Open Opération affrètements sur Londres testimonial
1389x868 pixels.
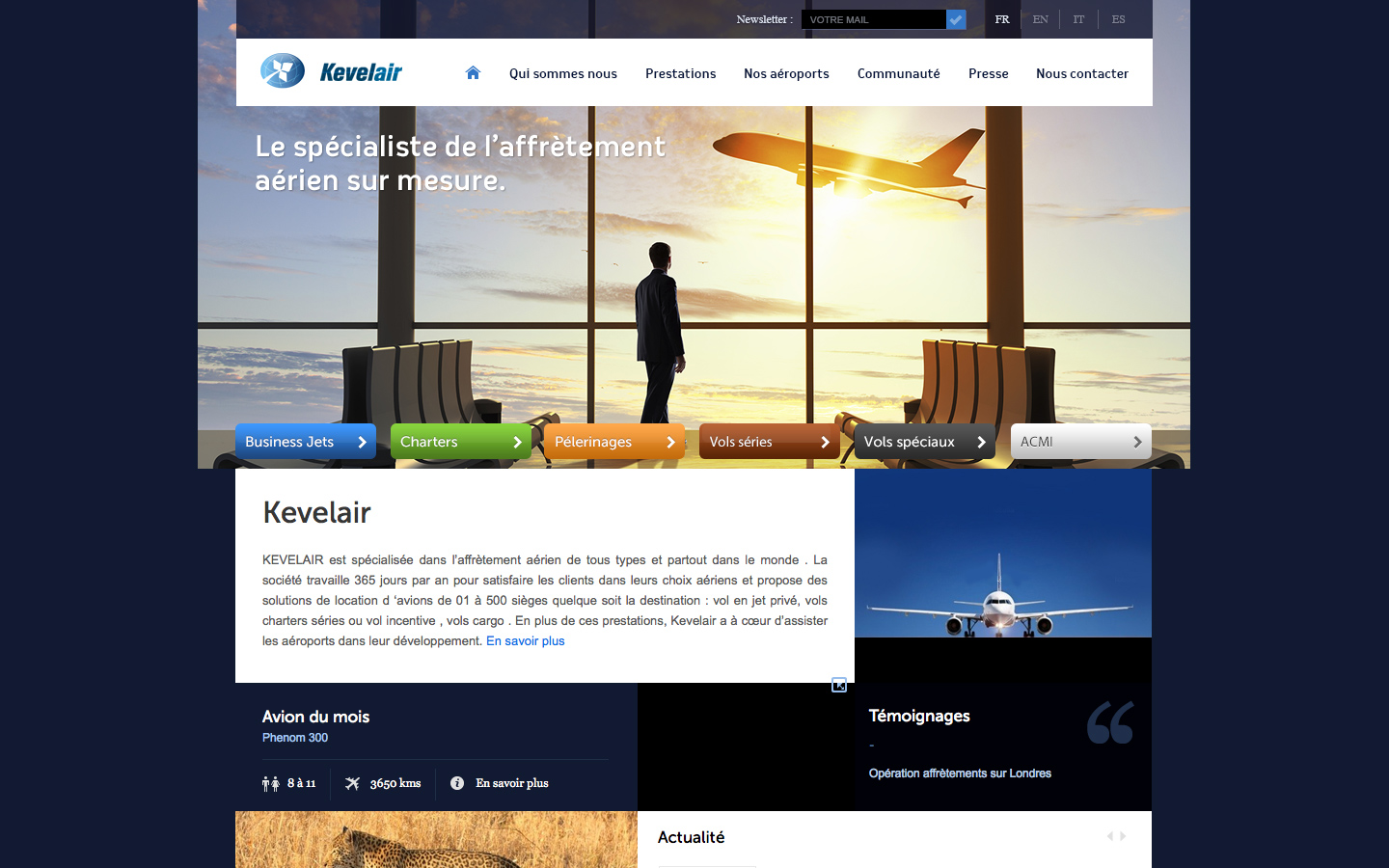click(x=960, y=773)
